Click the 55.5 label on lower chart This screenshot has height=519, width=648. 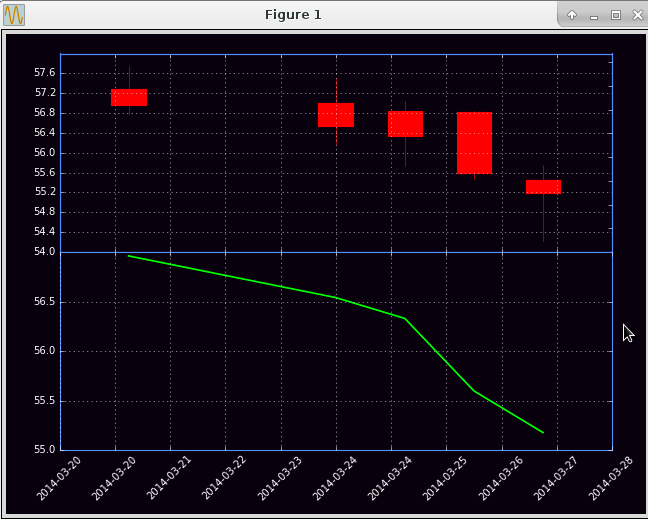pyautogui.click(x=45, y=401)
